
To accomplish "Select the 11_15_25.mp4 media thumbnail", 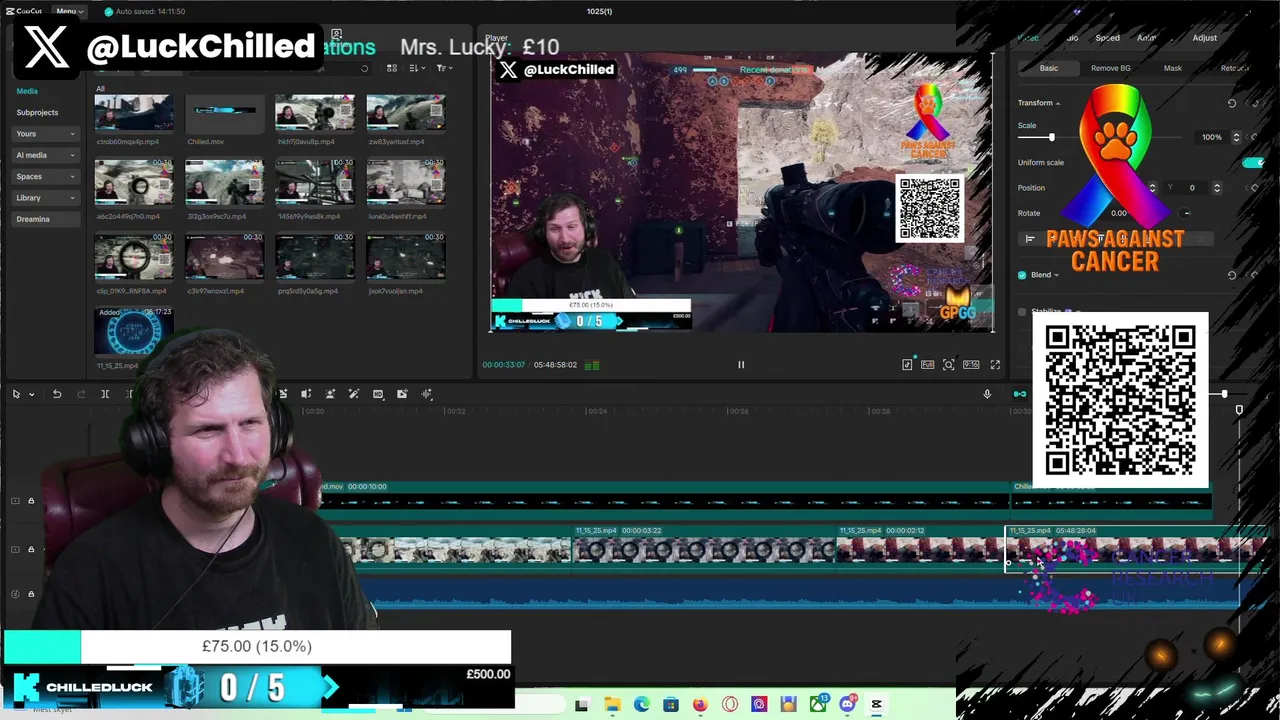I will (x=134, y=331).
